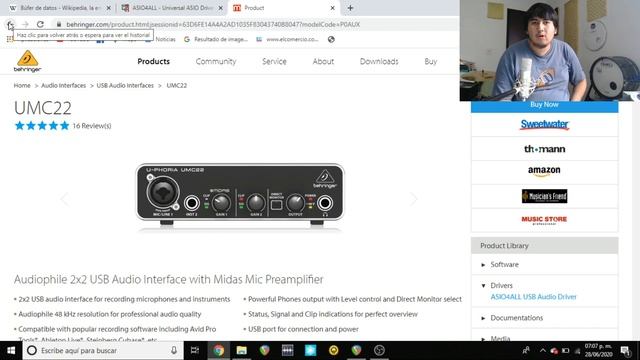Buy from Musician's Friend retailer
Image resolution: width=640 pixels, height=360 pixels.
[x=544, y=196]
